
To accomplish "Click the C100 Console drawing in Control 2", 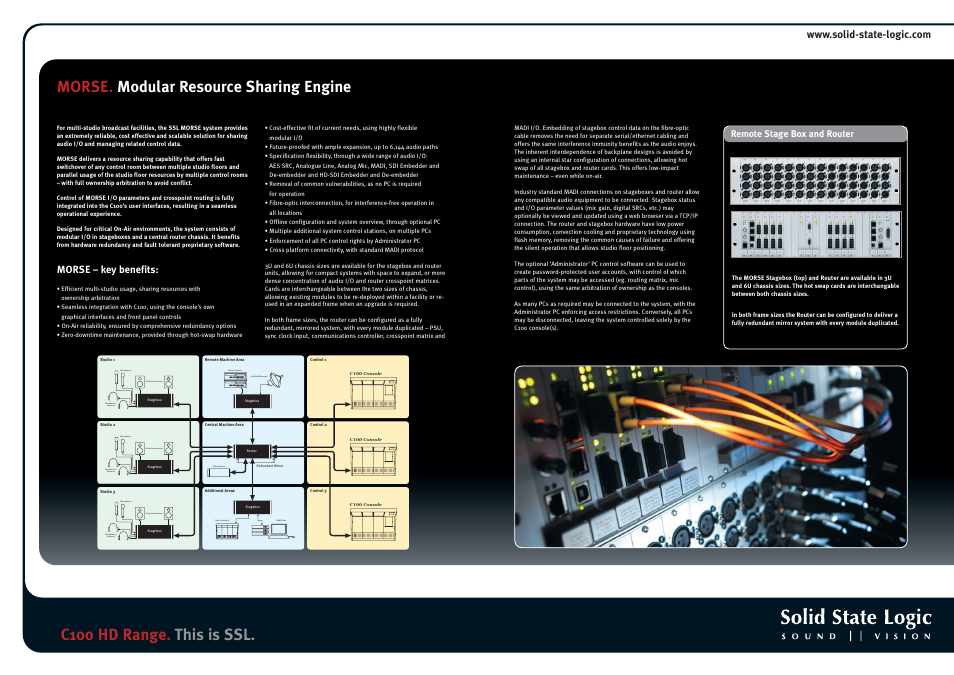I will [374, 458].
